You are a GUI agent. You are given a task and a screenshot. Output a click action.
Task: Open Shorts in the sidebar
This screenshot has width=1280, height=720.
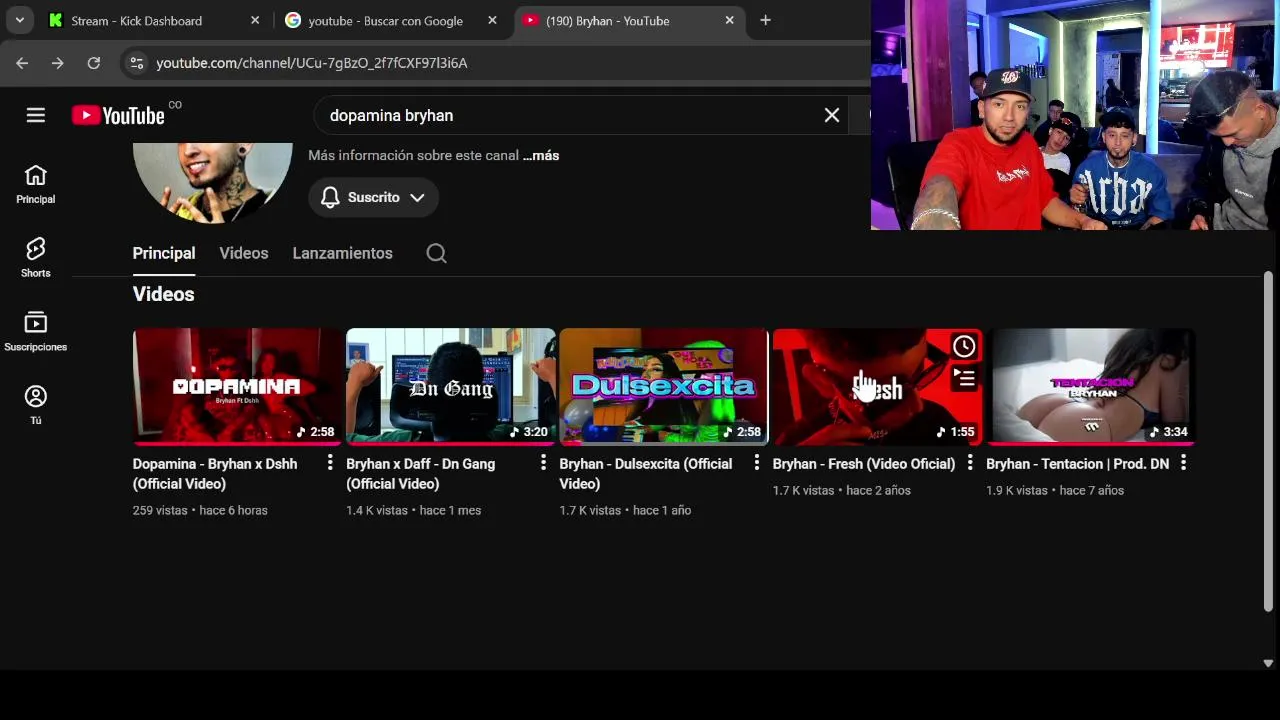click(36, 258)
